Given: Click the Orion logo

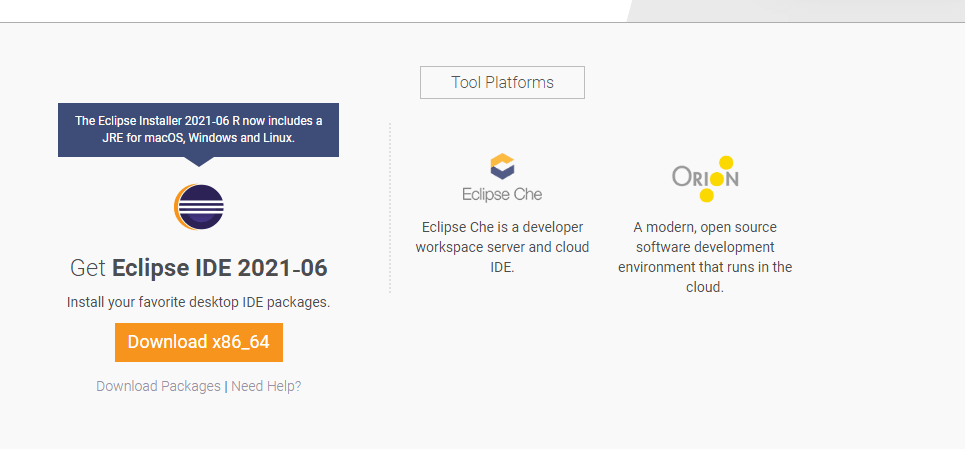Looking at the screenshot, I should (705, 179).
